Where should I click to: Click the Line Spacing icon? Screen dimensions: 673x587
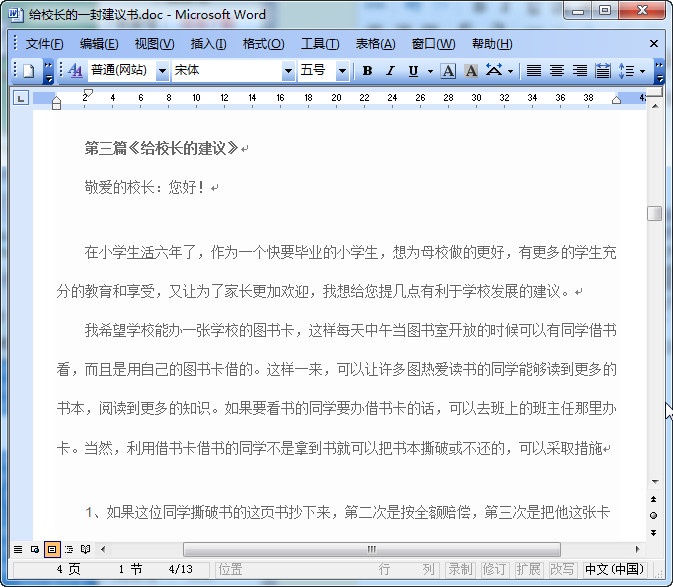coord(626,71)
